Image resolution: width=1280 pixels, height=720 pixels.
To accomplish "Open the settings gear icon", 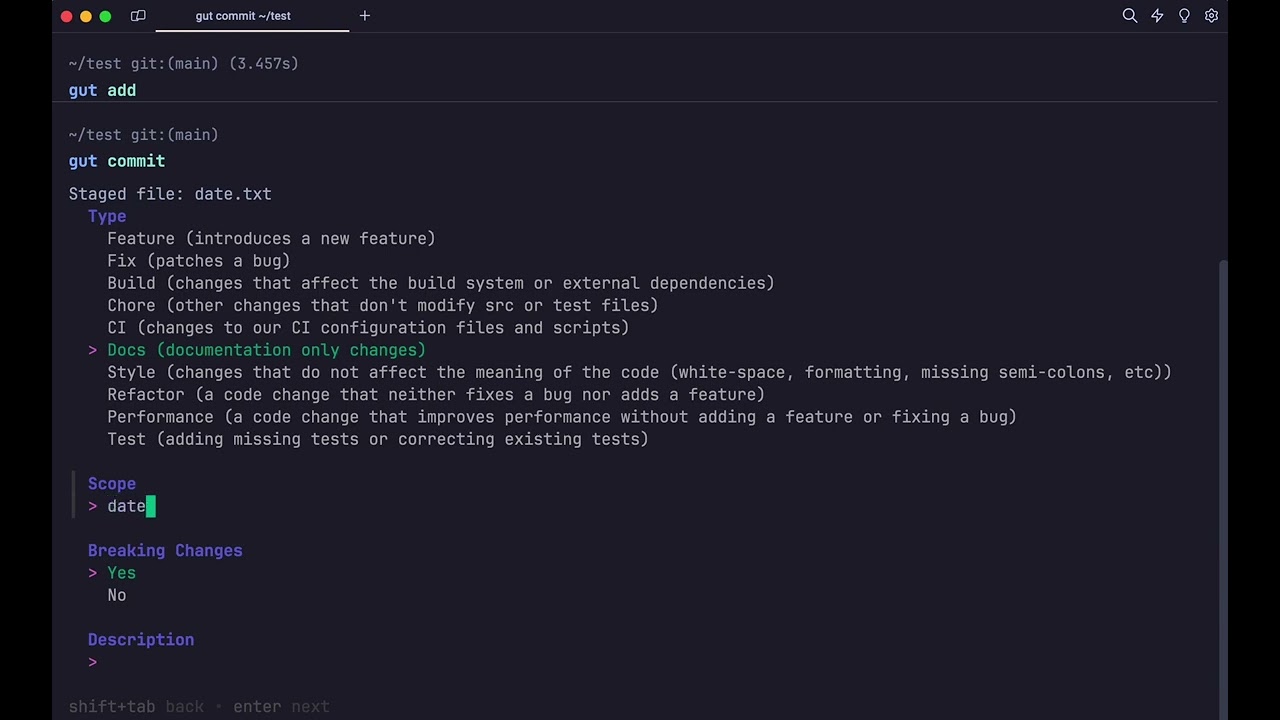I will click(x=1211, y=16).
